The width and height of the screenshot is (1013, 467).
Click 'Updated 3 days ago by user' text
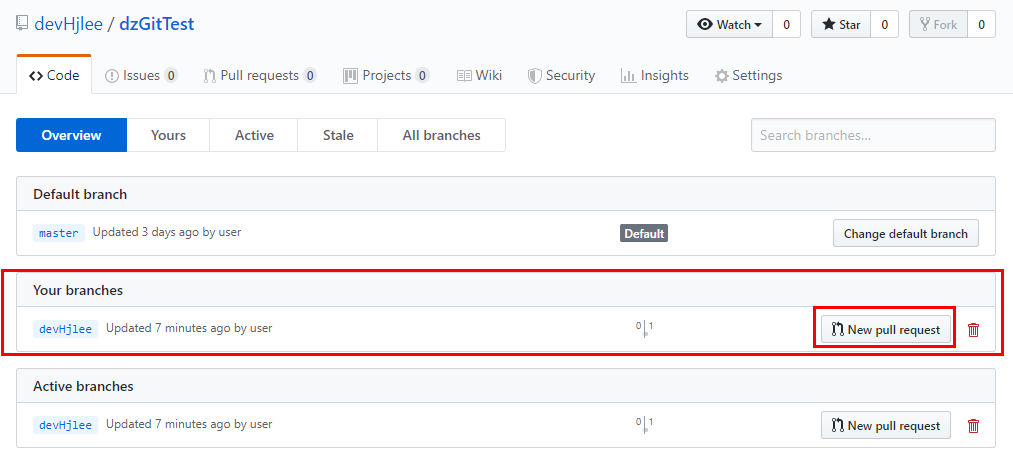pos(167,232)
